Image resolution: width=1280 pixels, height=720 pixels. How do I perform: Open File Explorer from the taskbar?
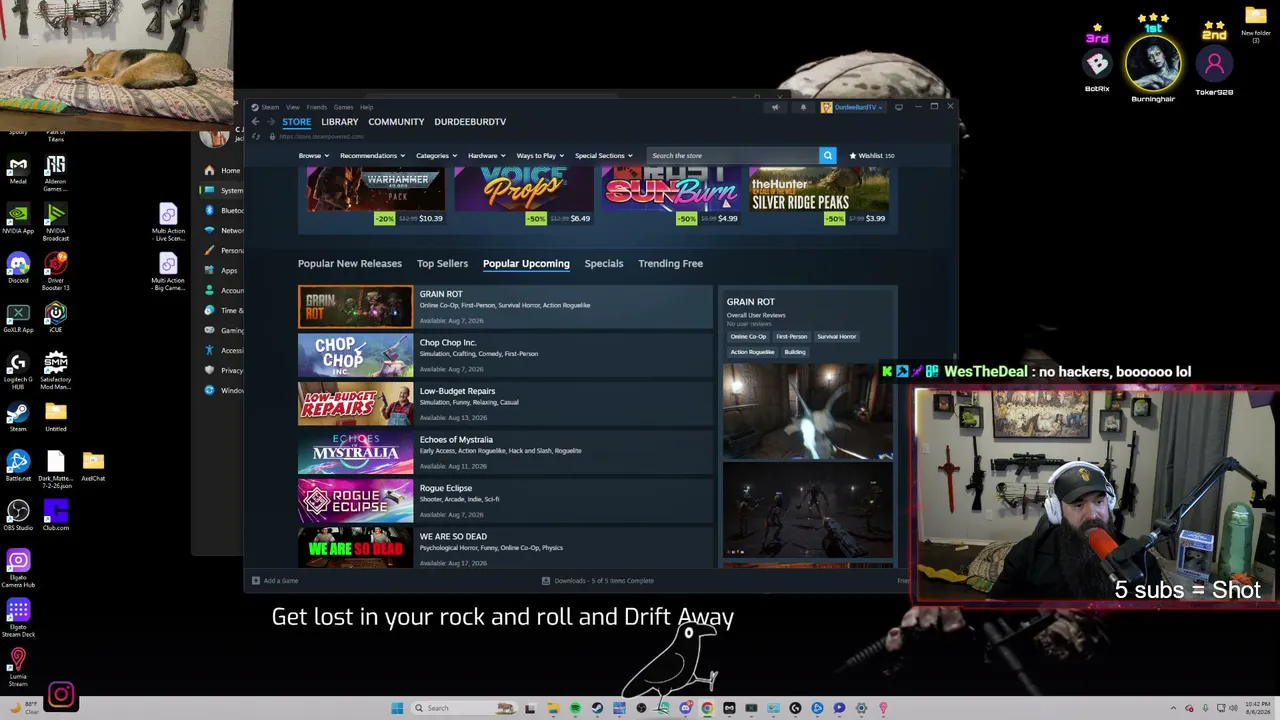[x=553, y=708]
